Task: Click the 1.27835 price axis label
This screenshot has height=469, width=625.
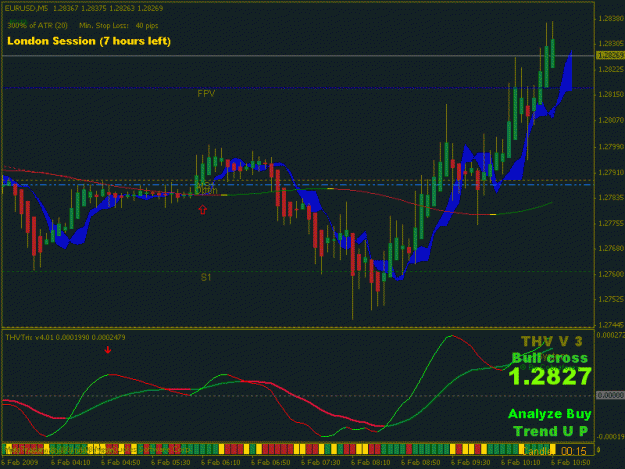Action: pyautogui.click(x=611, y=198)
